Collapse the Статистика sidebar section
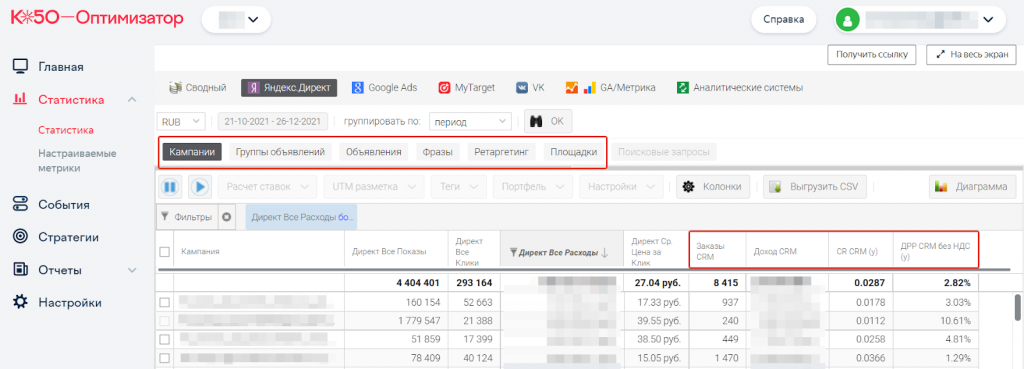Viewport: 1024px width, 369px height. click(132, 99)
